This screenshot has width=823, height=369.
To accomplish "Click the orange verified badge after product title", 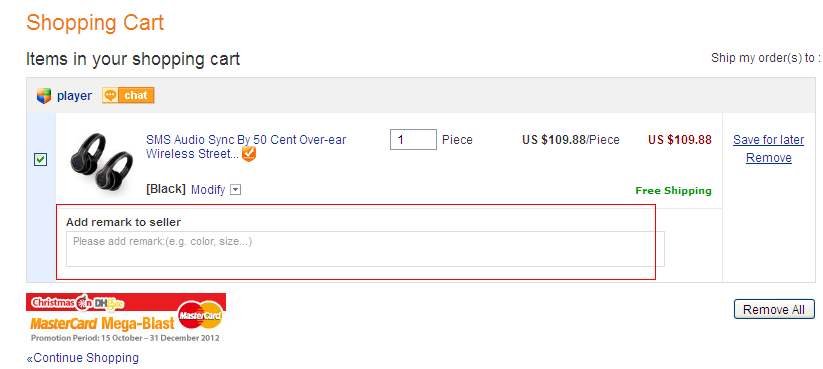I will 249,154.
